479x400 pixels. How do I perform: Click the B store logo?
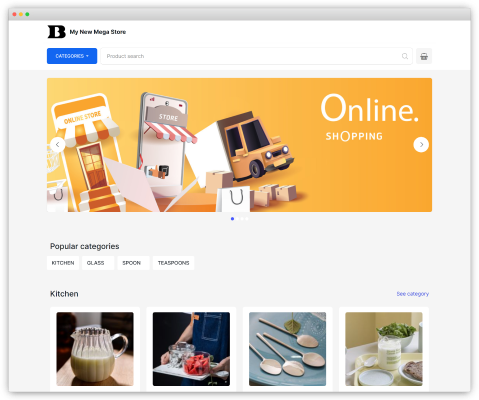56,32
